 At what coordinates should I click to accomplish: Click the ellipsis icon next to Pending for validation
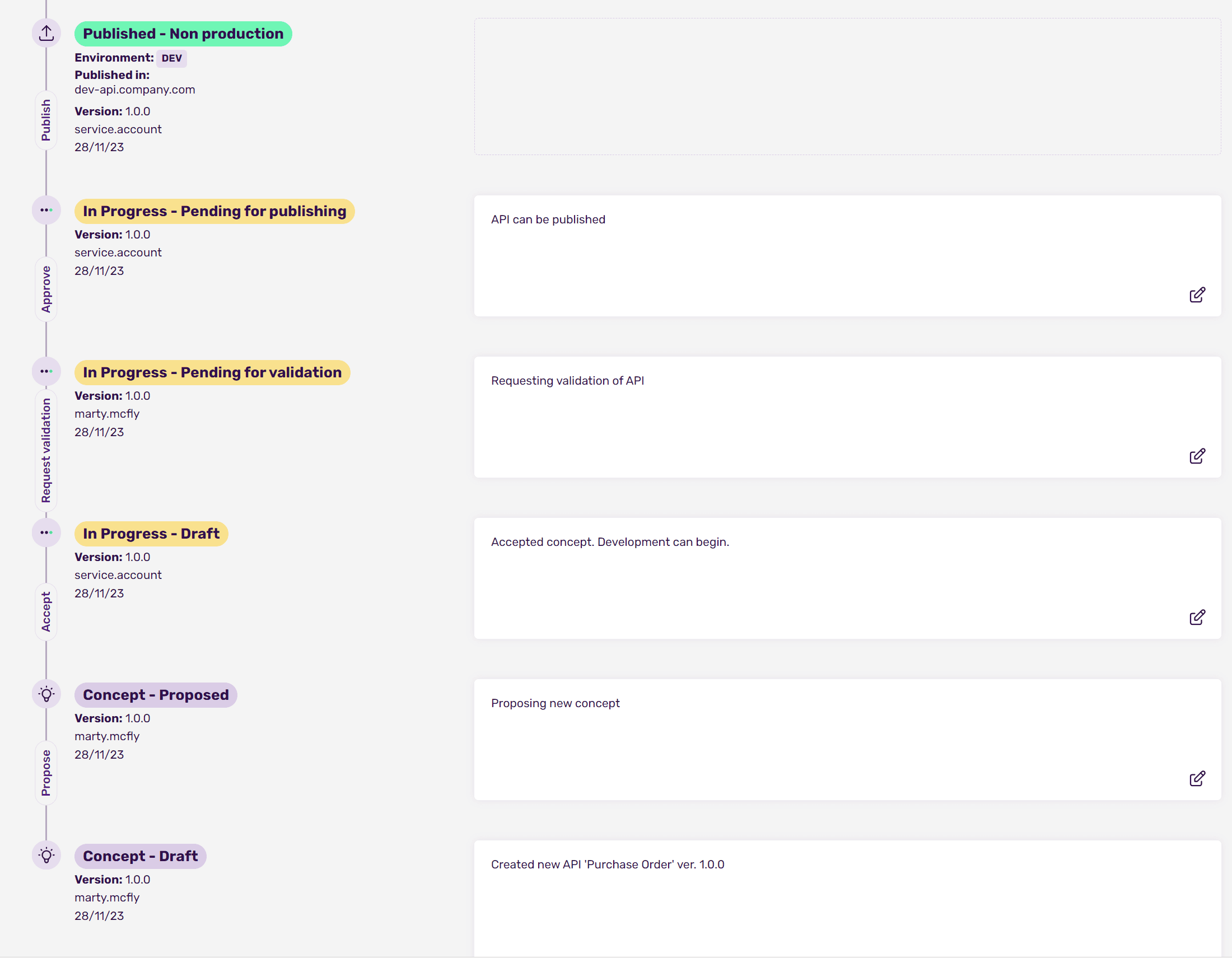click(x=46, y=372)
